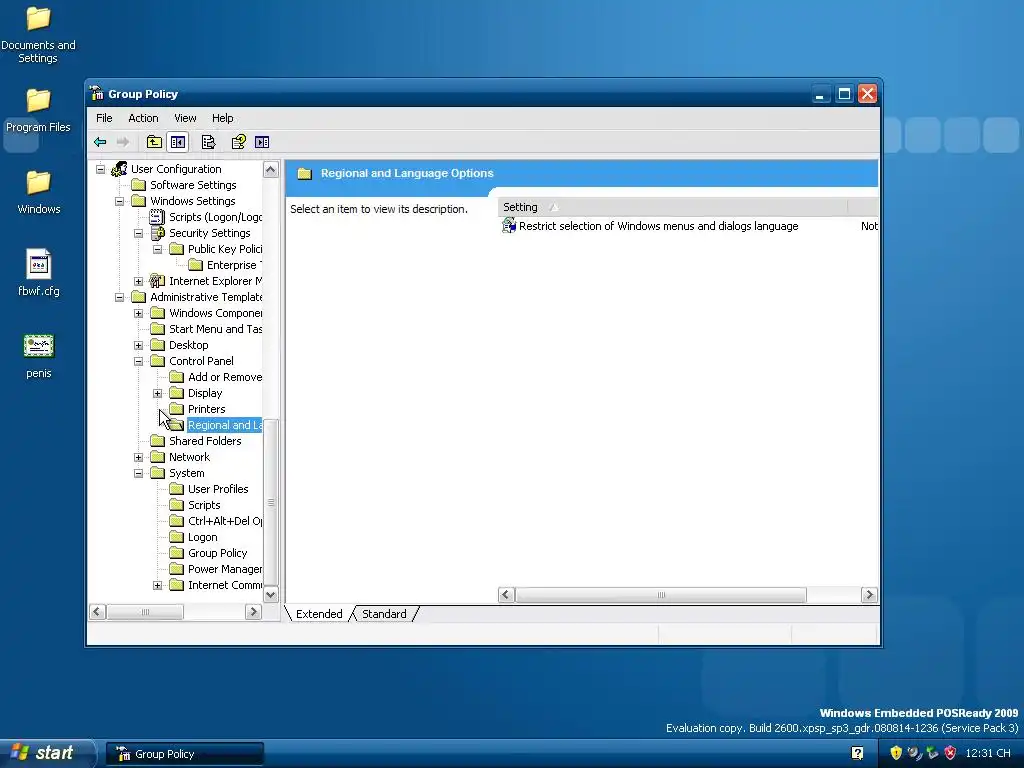The height and width of the screenshot is (768, 1024).
Task: Collapse the System tree node
Action: point(138,473)
